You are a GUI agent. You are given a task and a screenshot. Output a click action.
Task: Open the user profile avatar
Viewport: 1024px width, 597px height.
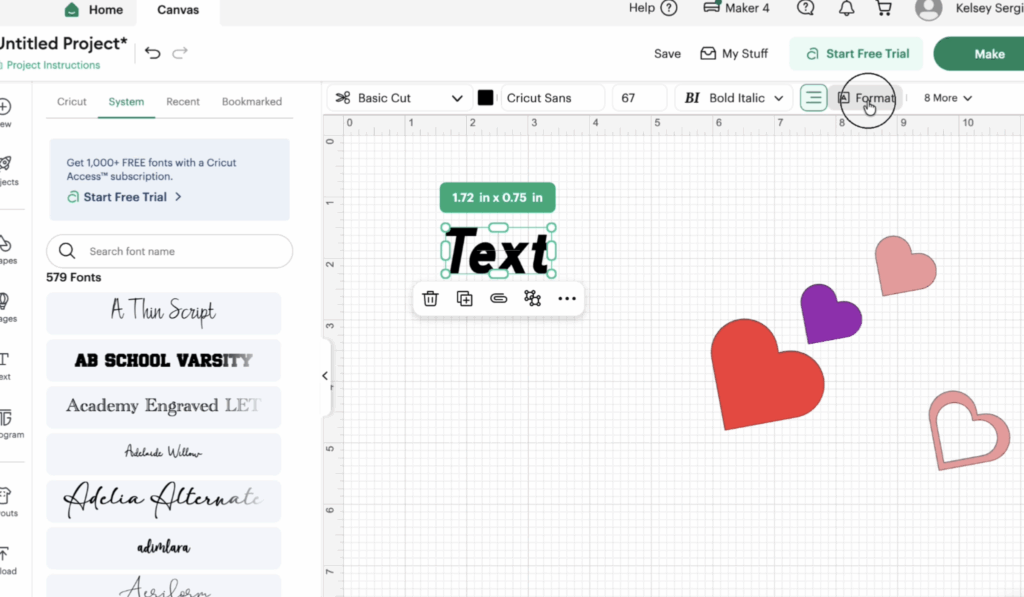(x=928, y=8)
